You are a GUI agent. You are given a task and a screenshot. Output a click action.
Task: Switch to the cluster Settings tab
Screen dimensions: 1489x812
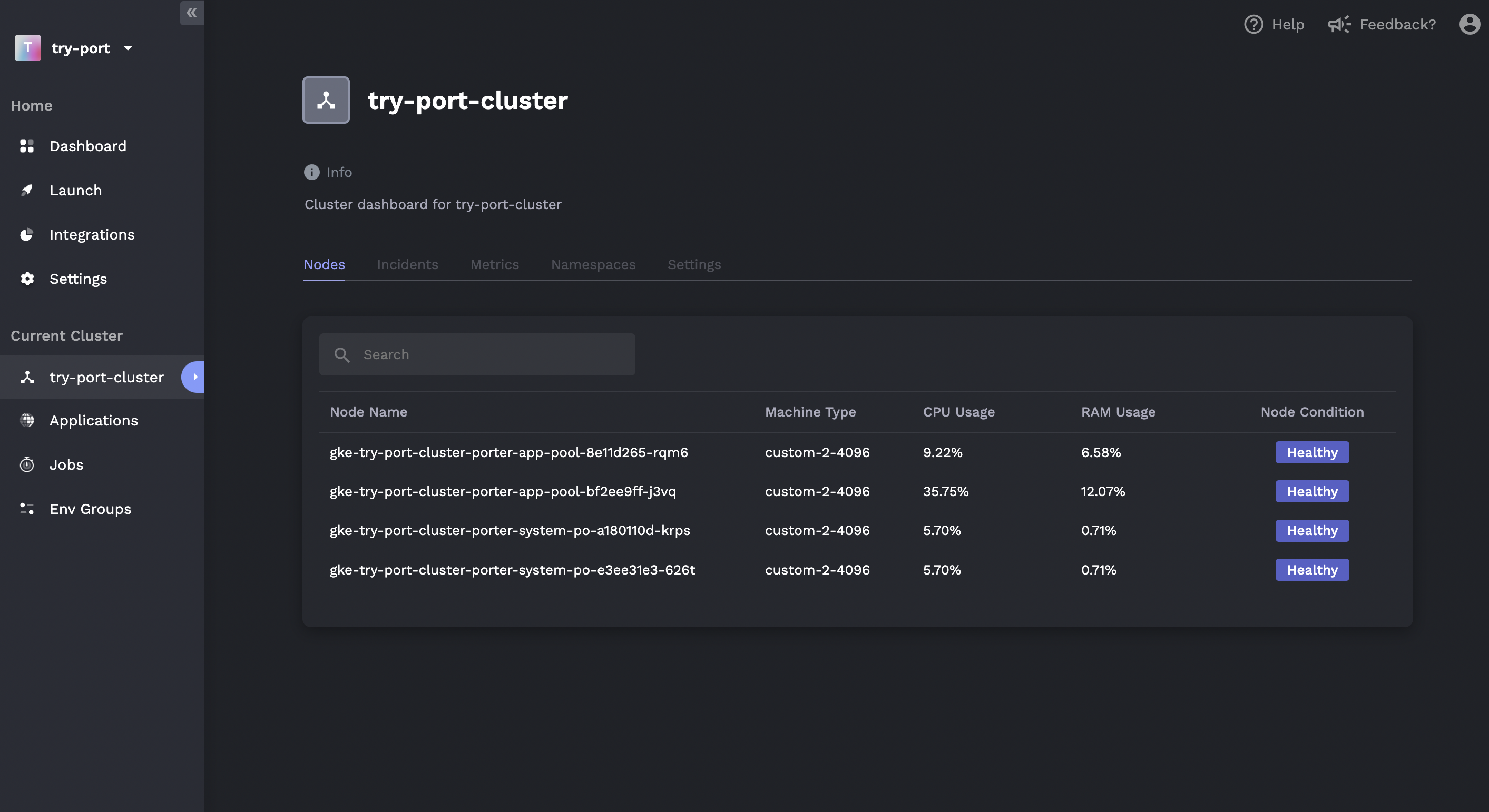coord(694,264)
